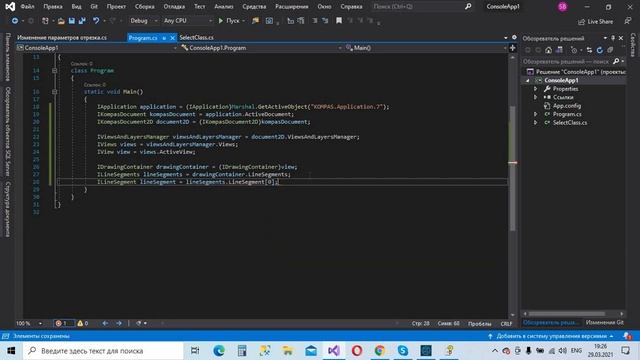Image resolution: width=640 pixels, height=360 pixels.
Task: Collapse the ConsoleApp1 project node
Action: [x=527, y=80]
